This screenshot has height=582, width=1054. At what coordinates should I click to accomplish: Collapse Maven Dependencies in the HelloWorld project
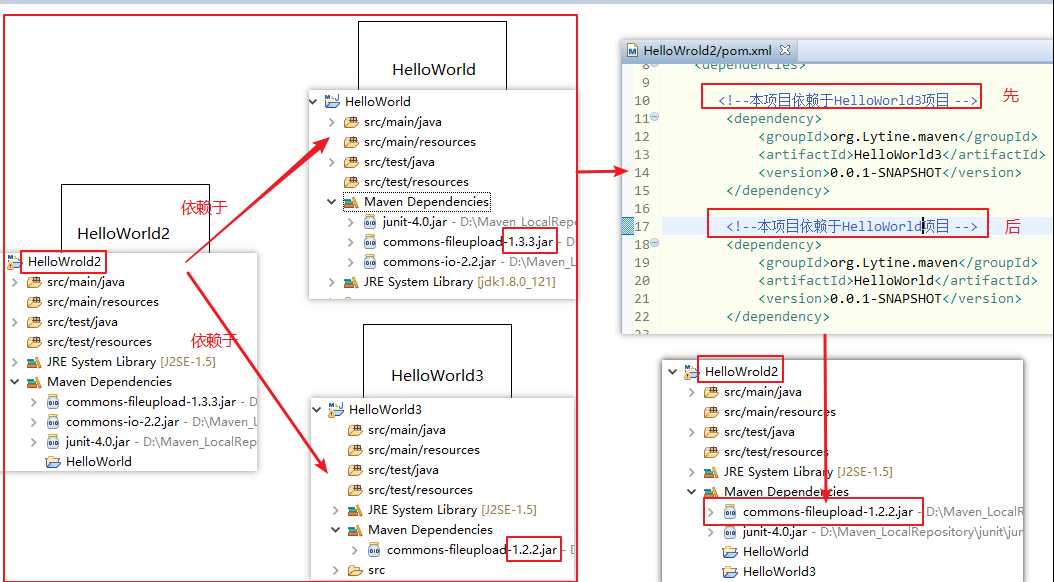click(331, 202)
